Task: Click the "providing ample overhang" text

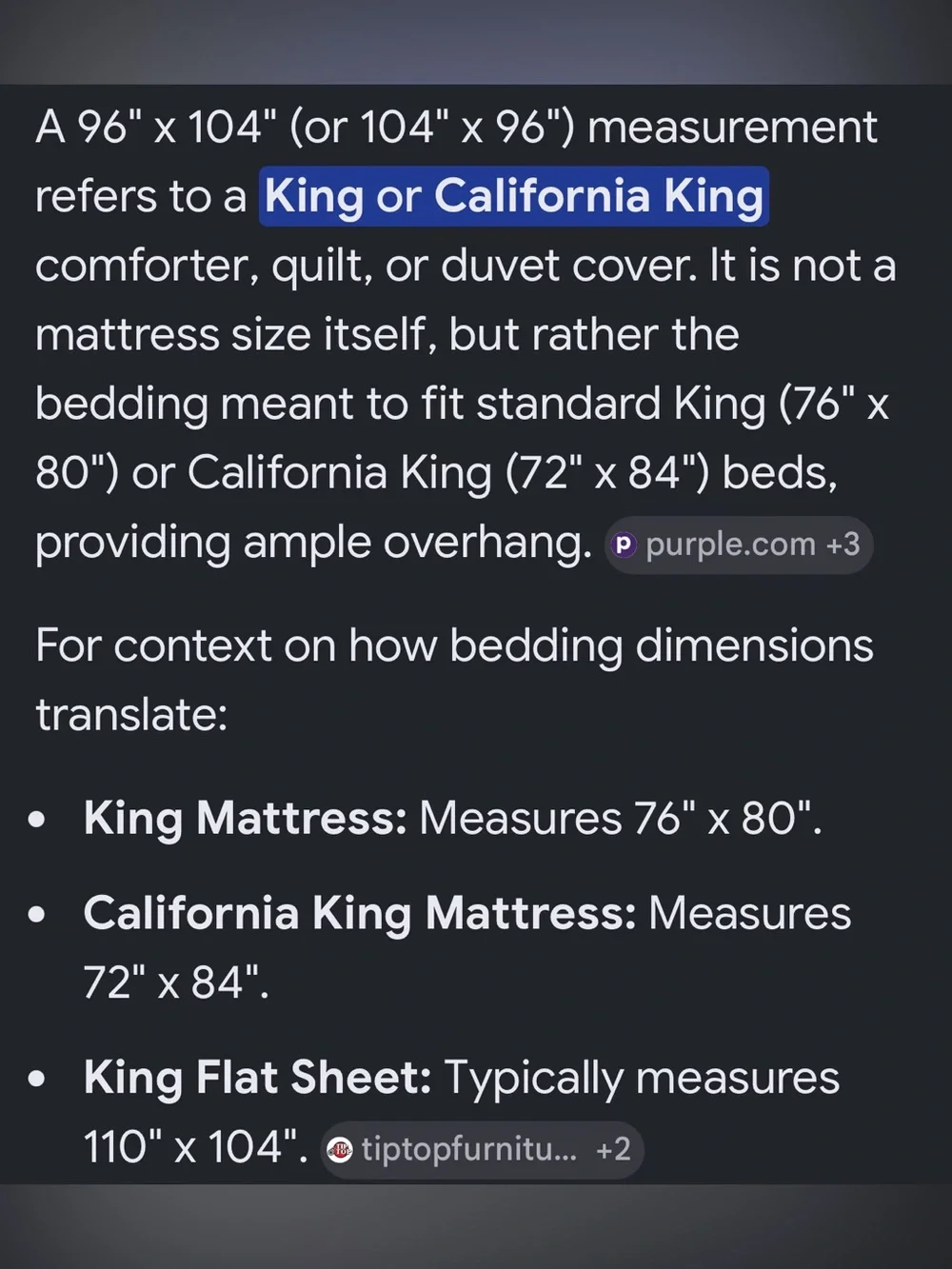Action: [x=314, y=543]
